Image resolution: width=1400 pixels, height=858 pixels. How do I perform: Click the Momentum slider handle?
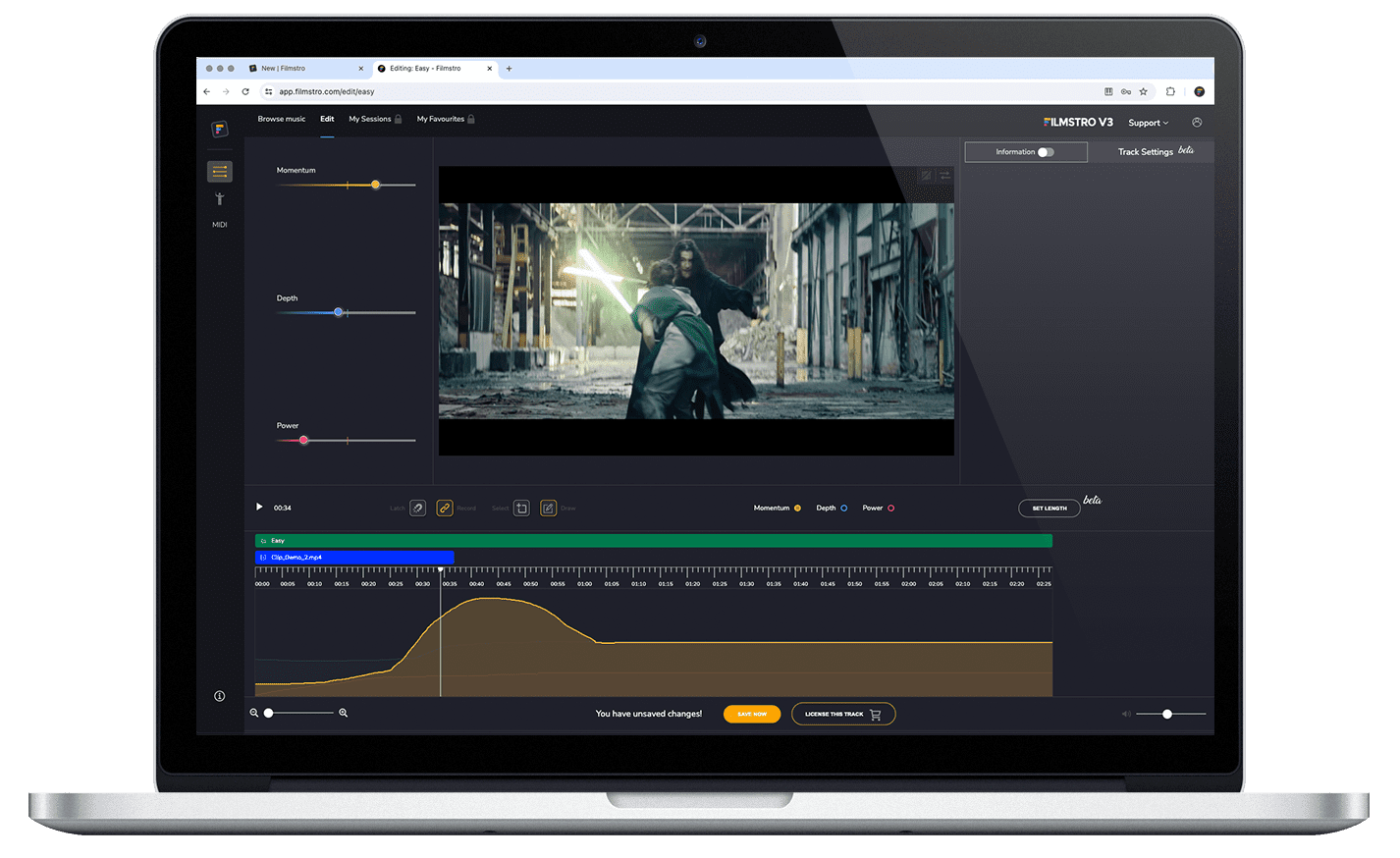click(x=375, y=185)
